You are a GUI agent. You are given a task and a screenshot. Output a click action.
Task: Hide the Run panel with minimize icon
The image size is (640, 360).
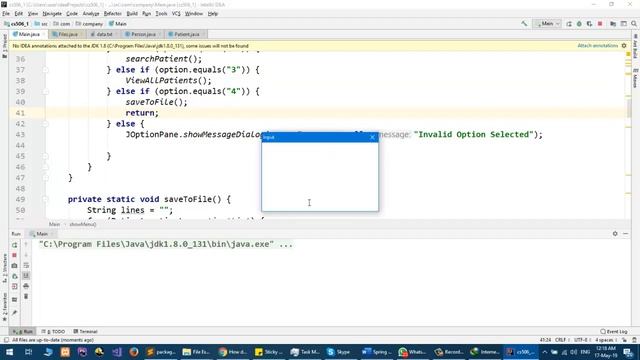coord(626,234)
